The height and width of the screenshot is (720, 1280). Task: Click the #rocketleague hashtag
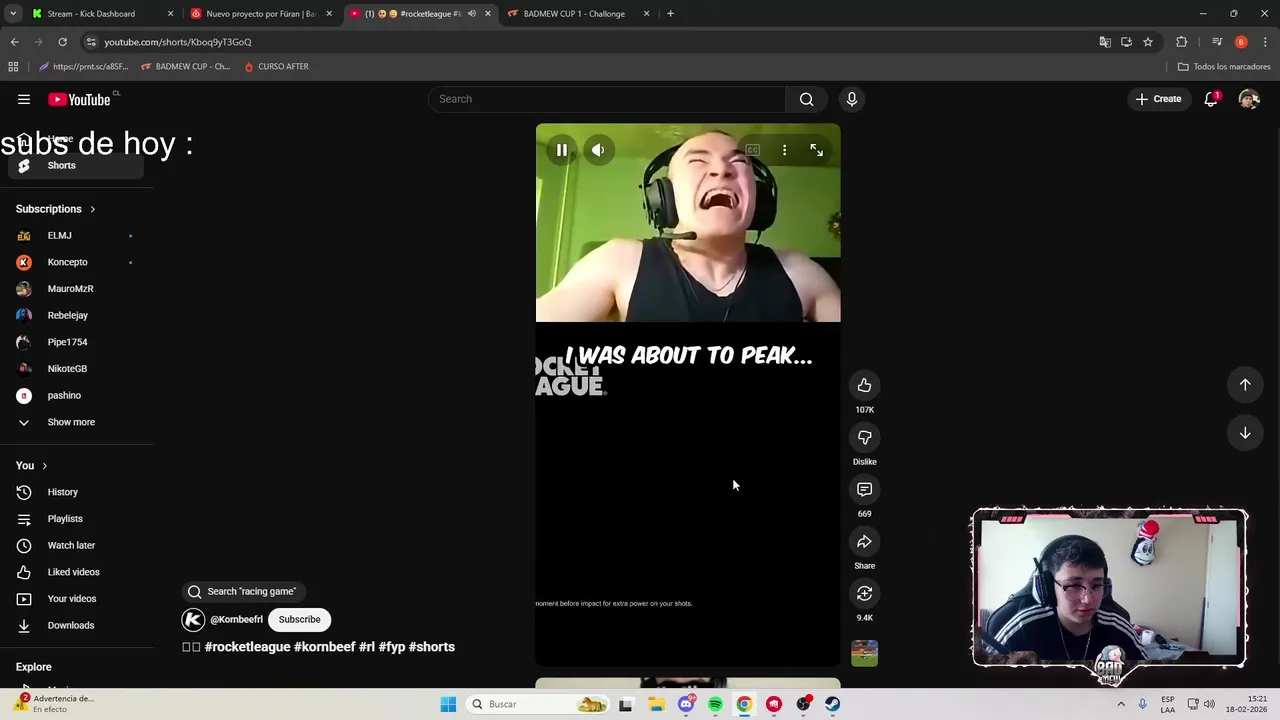point(247,647)
